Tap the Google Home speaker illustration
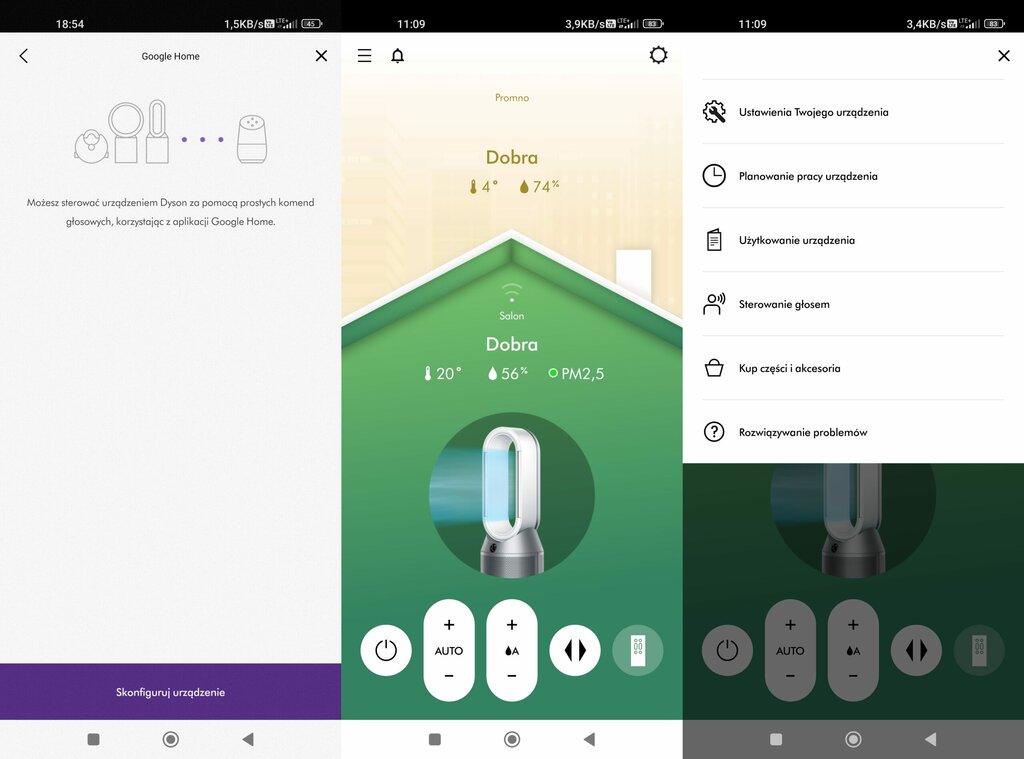 click(252, 138)
